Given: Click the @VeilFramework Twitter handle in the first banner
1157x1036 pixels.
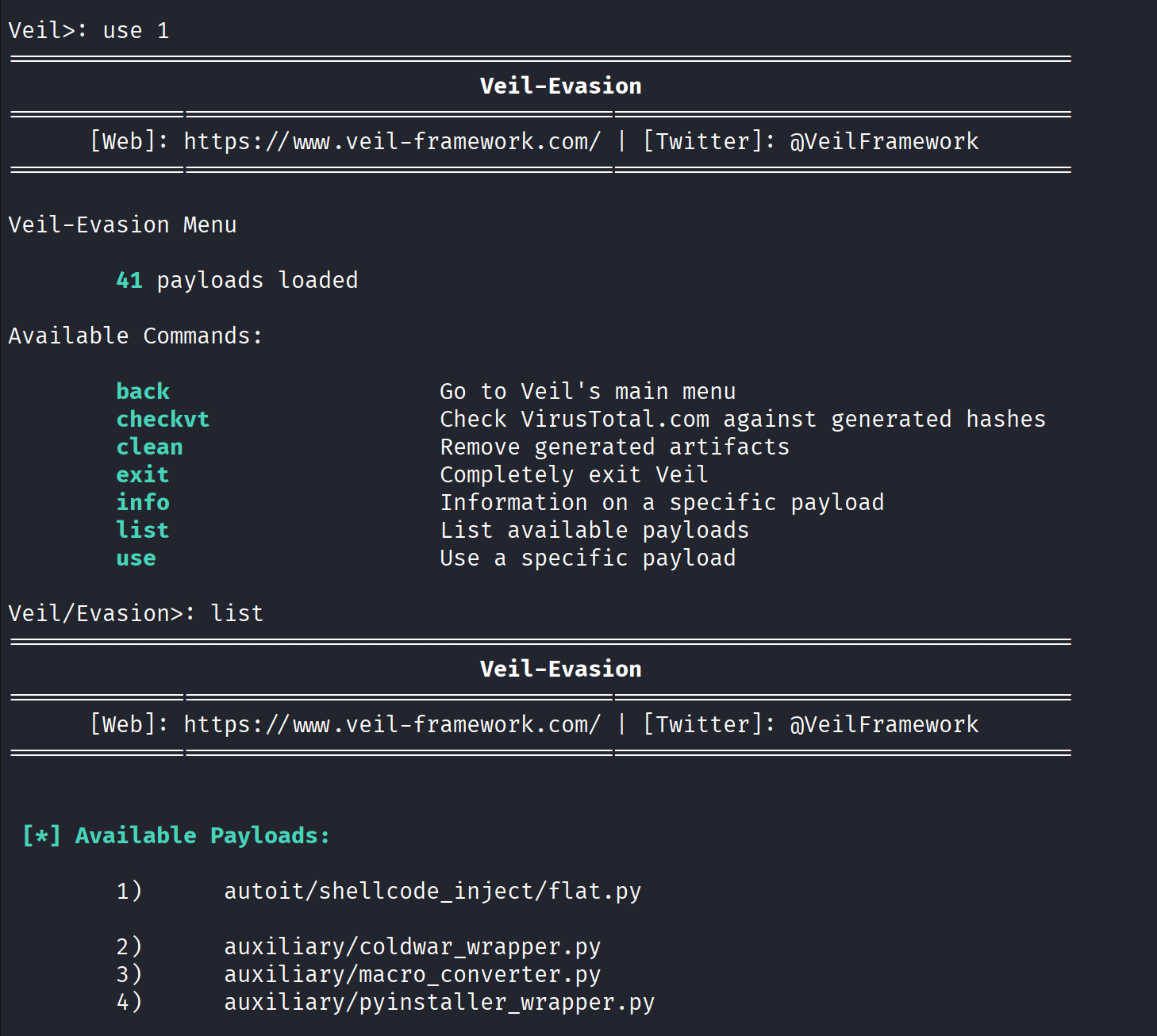Looking at the screenshot, I should coord(884,142).
